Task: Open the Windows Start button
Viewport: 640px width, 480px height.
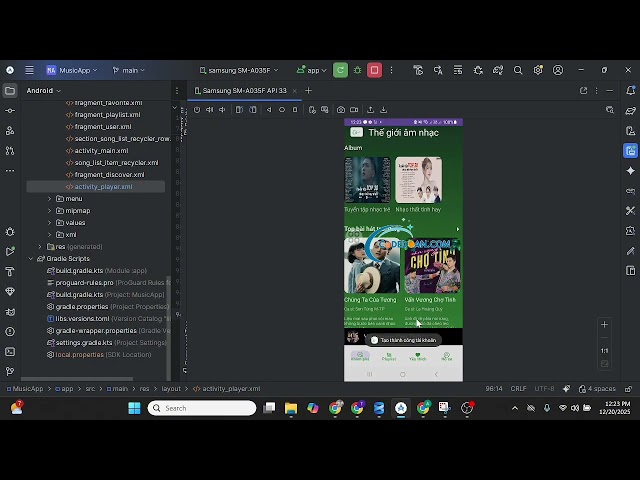Action: click(134, 408)
